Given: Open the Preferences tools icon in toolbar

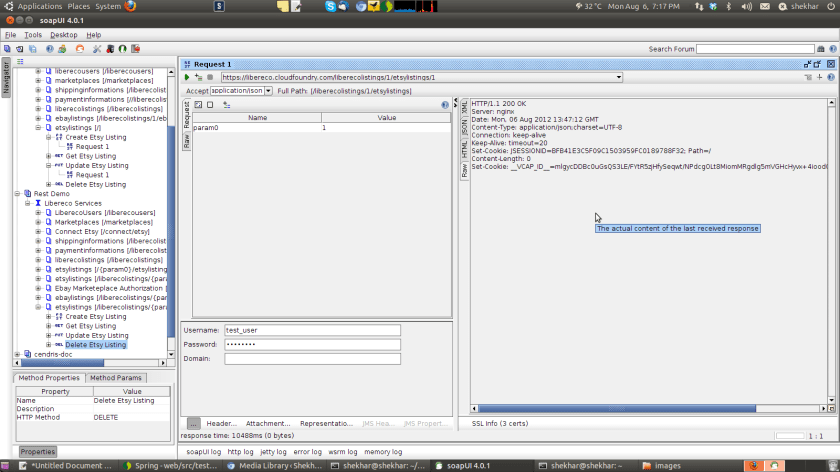Looking at the screenshot, I should [x=97, y=48].
